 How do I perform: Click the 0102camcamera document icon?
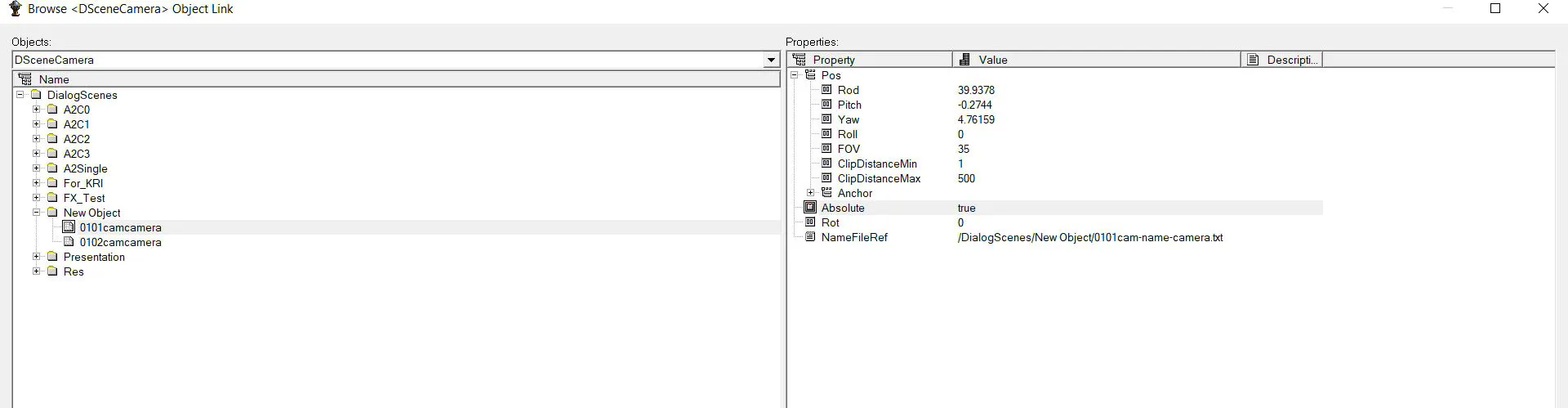[x=69, y=242]
